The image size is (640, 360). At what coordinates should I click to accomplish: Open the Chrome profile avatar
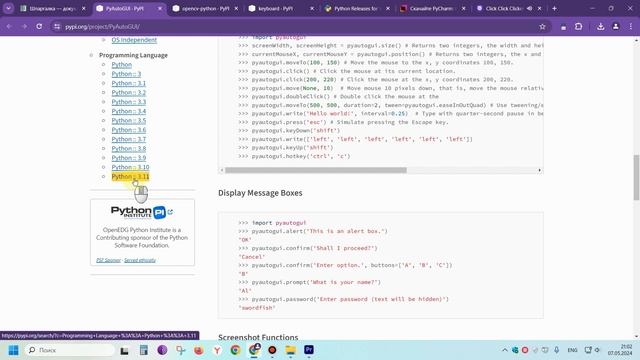point(616,27)
